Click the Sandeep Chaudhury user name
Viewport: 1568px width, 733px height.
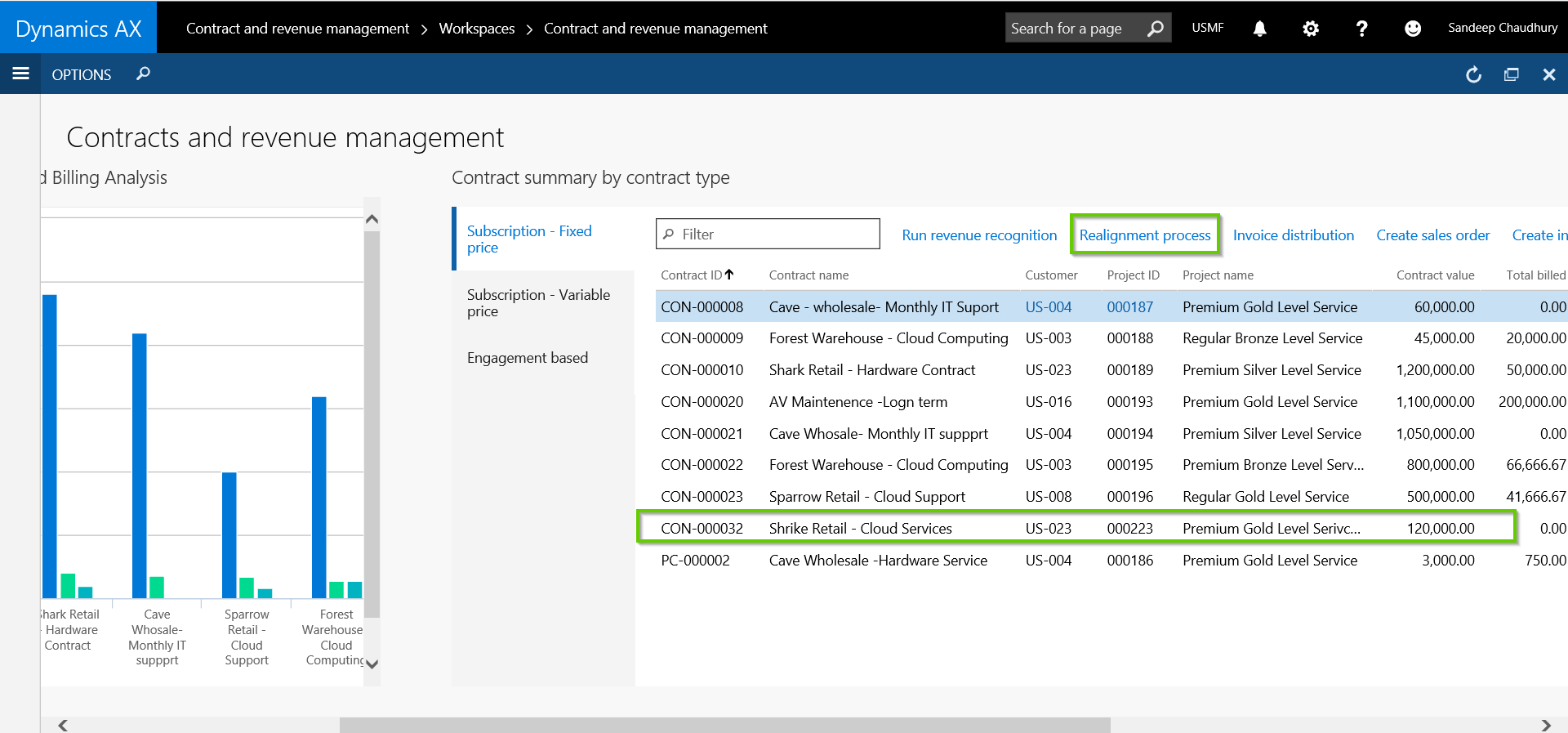[1503, 28]
